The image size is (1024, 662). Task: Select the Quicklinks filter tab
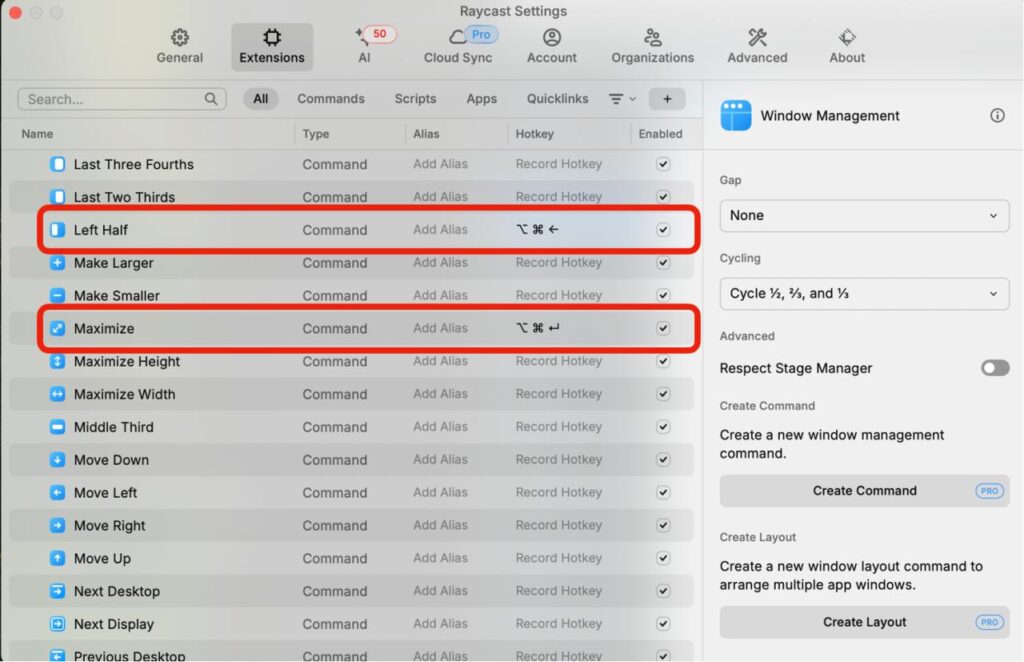click(x=559, y=99)
